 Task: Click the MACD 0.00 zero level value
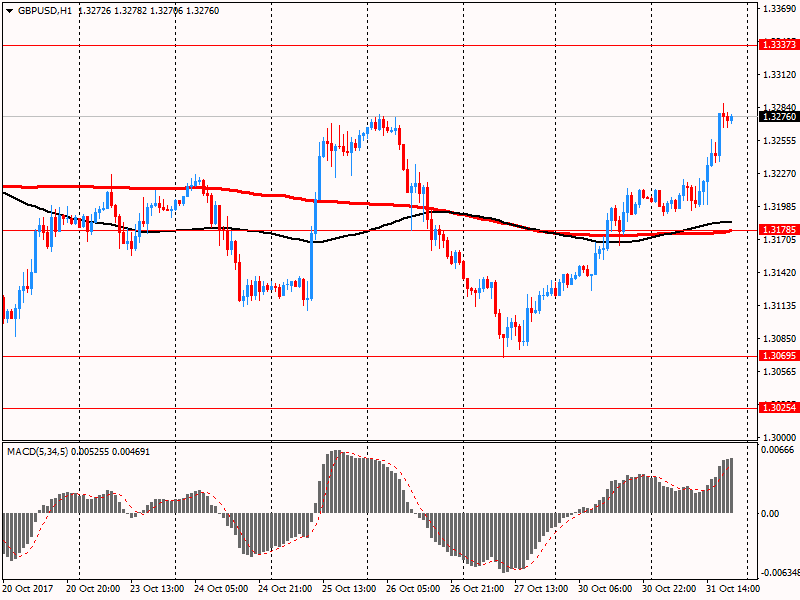[770, 514]
